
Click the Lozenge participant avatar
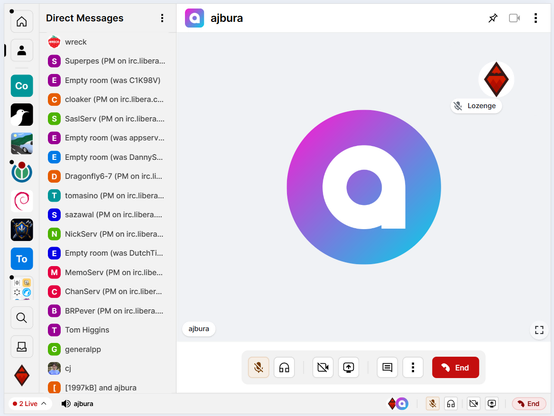[x=496, y=79]
